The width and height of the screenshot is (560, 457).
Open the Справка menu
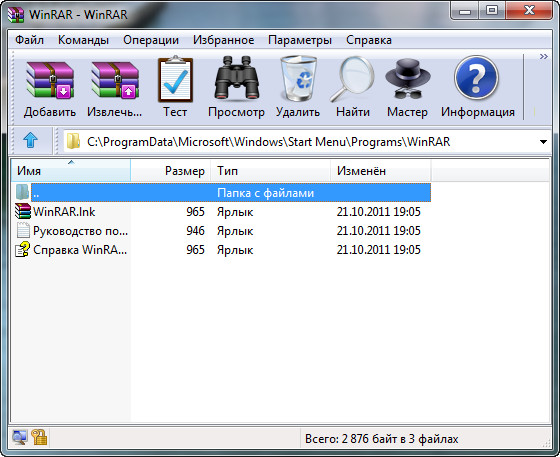click(x=369, y=40)
